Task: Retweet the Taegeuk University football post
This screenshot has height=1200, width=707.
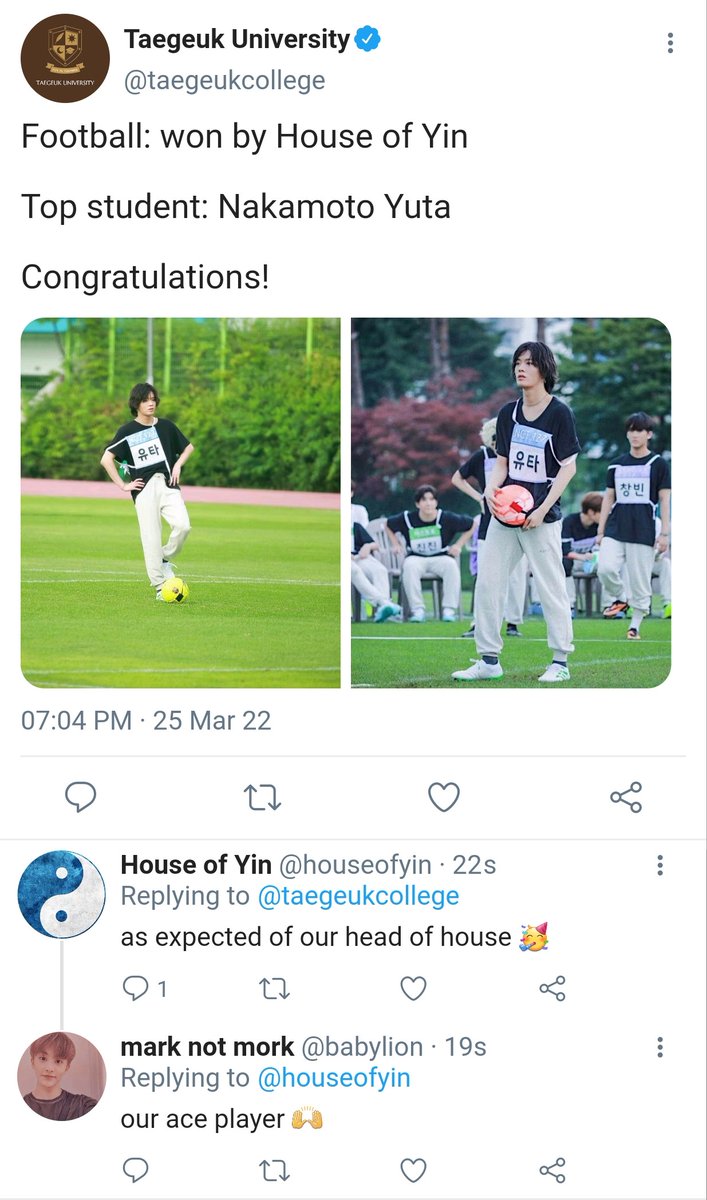Action: (x=263, y=797)
